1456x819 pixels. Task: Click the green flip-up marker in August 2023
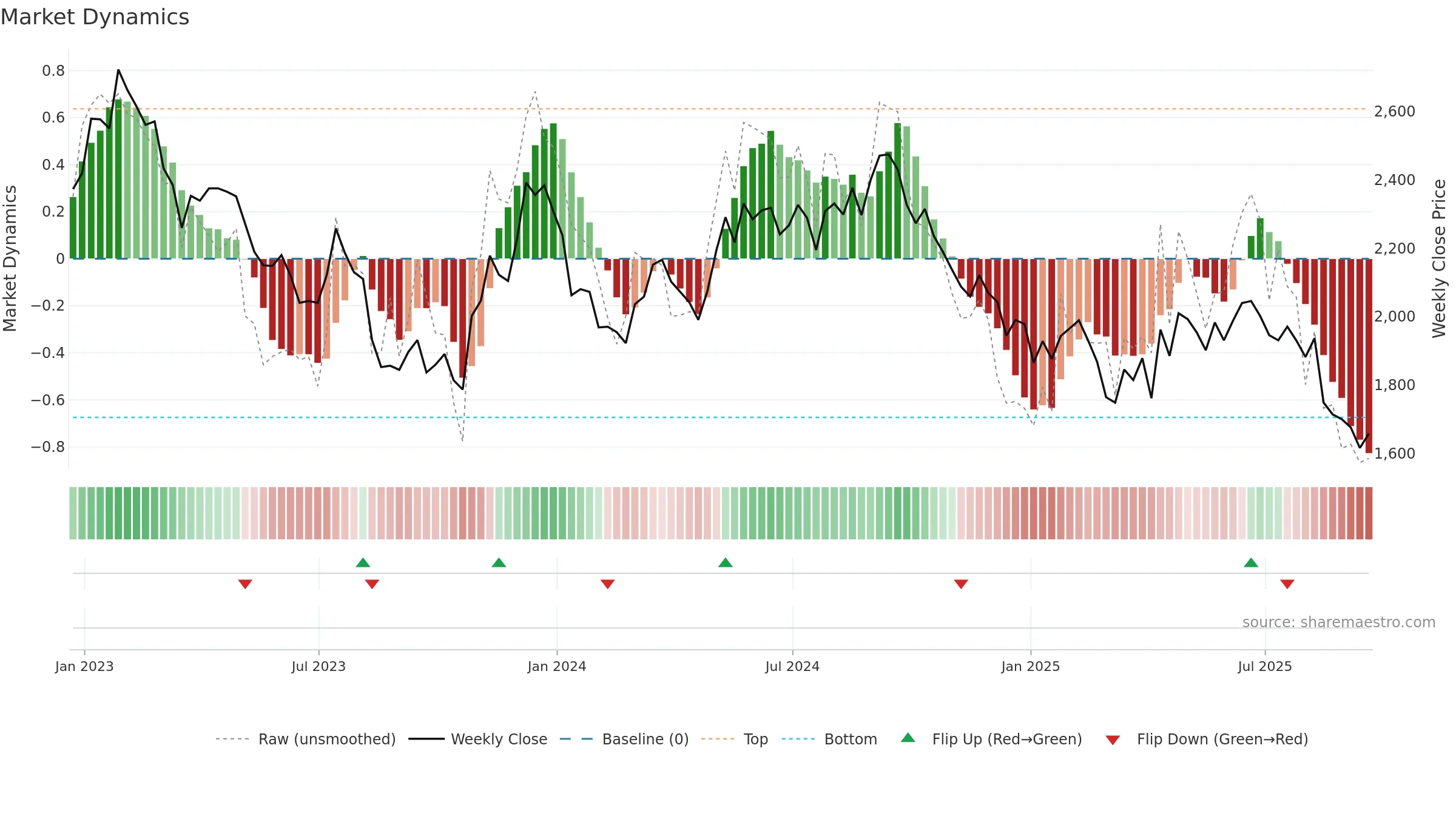click(x=363, y=562)
